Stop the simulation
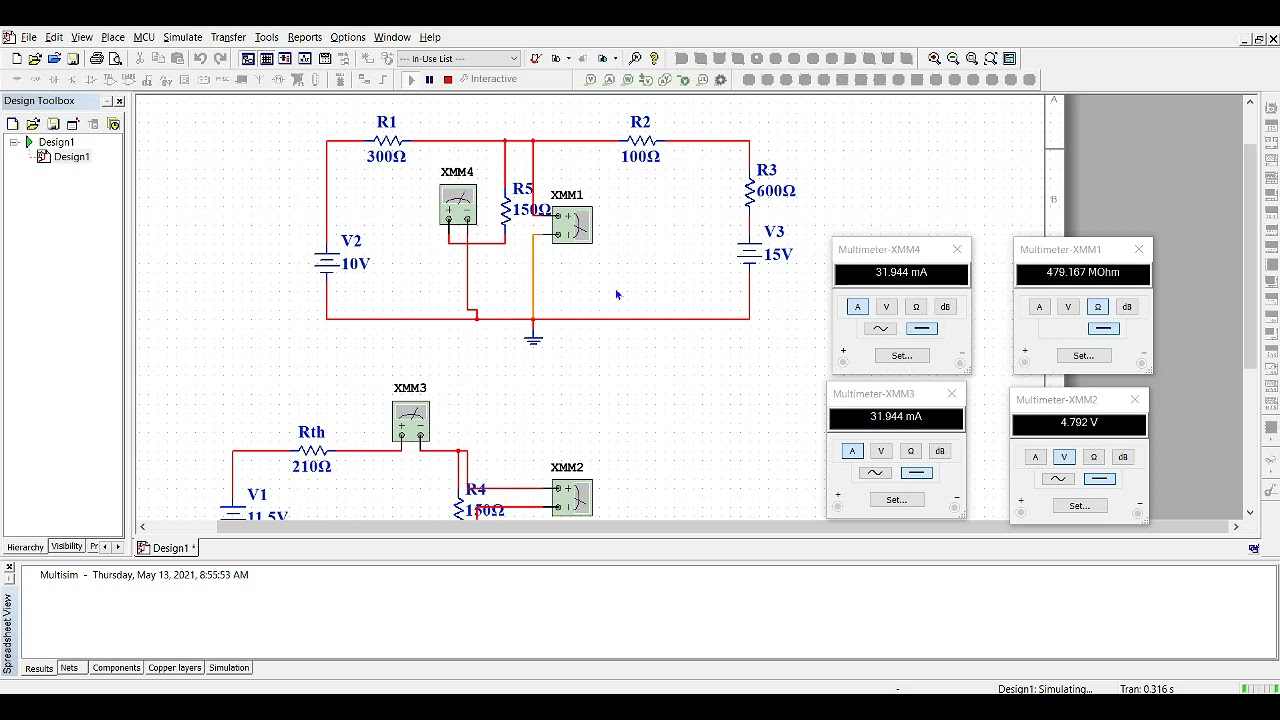The image size is (1280, 720). coord(448,80)
